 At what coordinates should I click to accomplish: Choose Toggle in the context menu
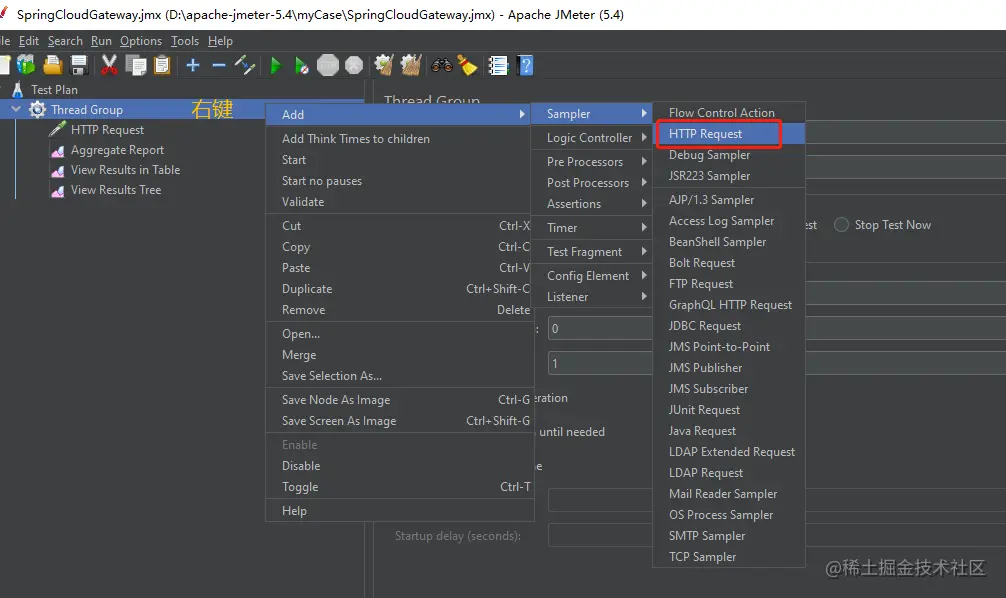coord(400,487)
